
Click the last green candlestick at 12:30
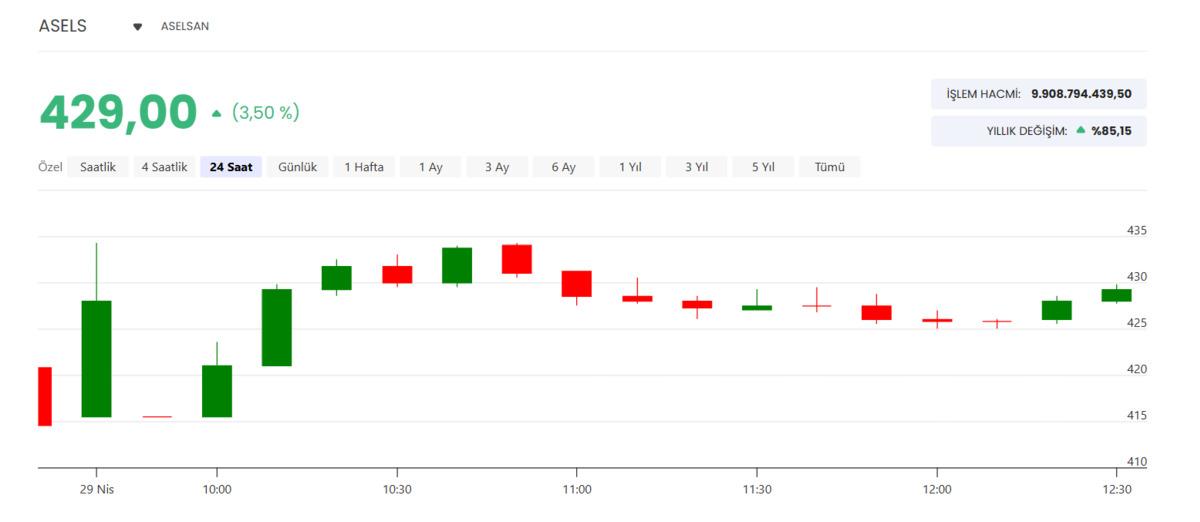click(x=1116, y=295)
